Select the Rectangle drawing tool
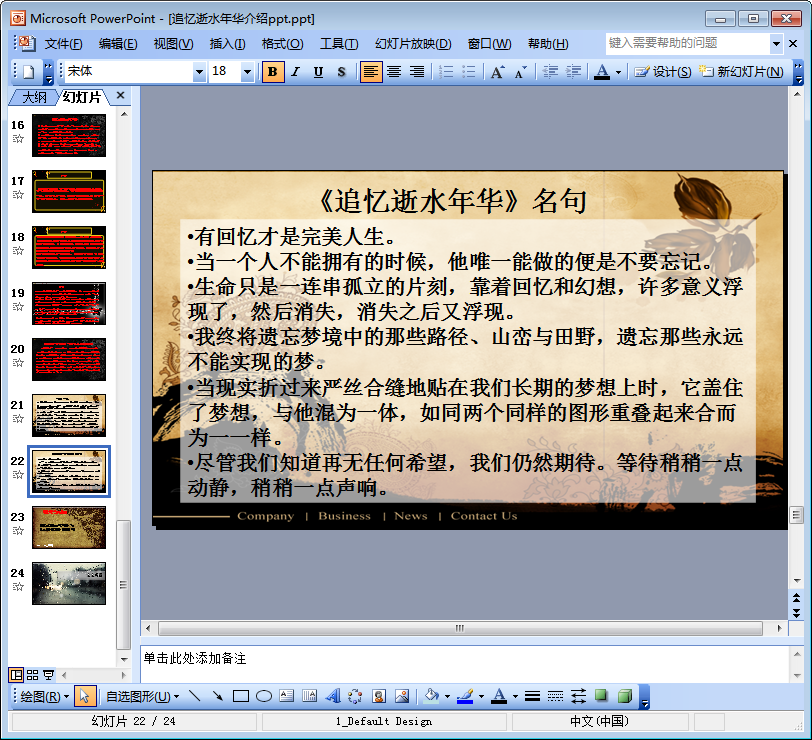 point(241,696)
